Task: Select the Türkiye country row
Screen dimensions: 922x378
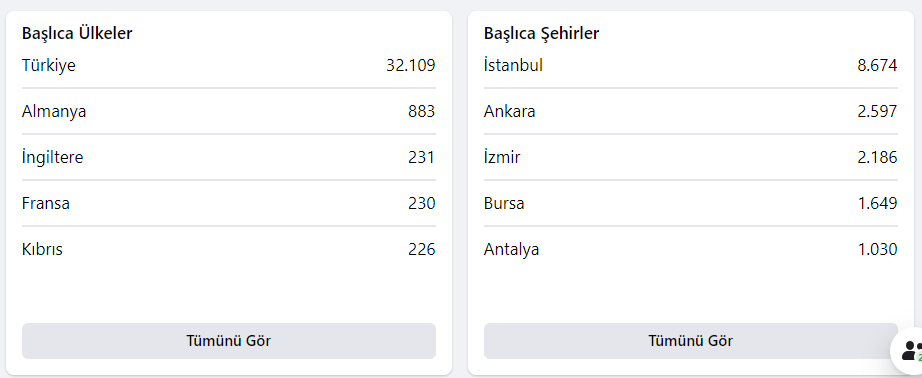Action: point(229,65)
